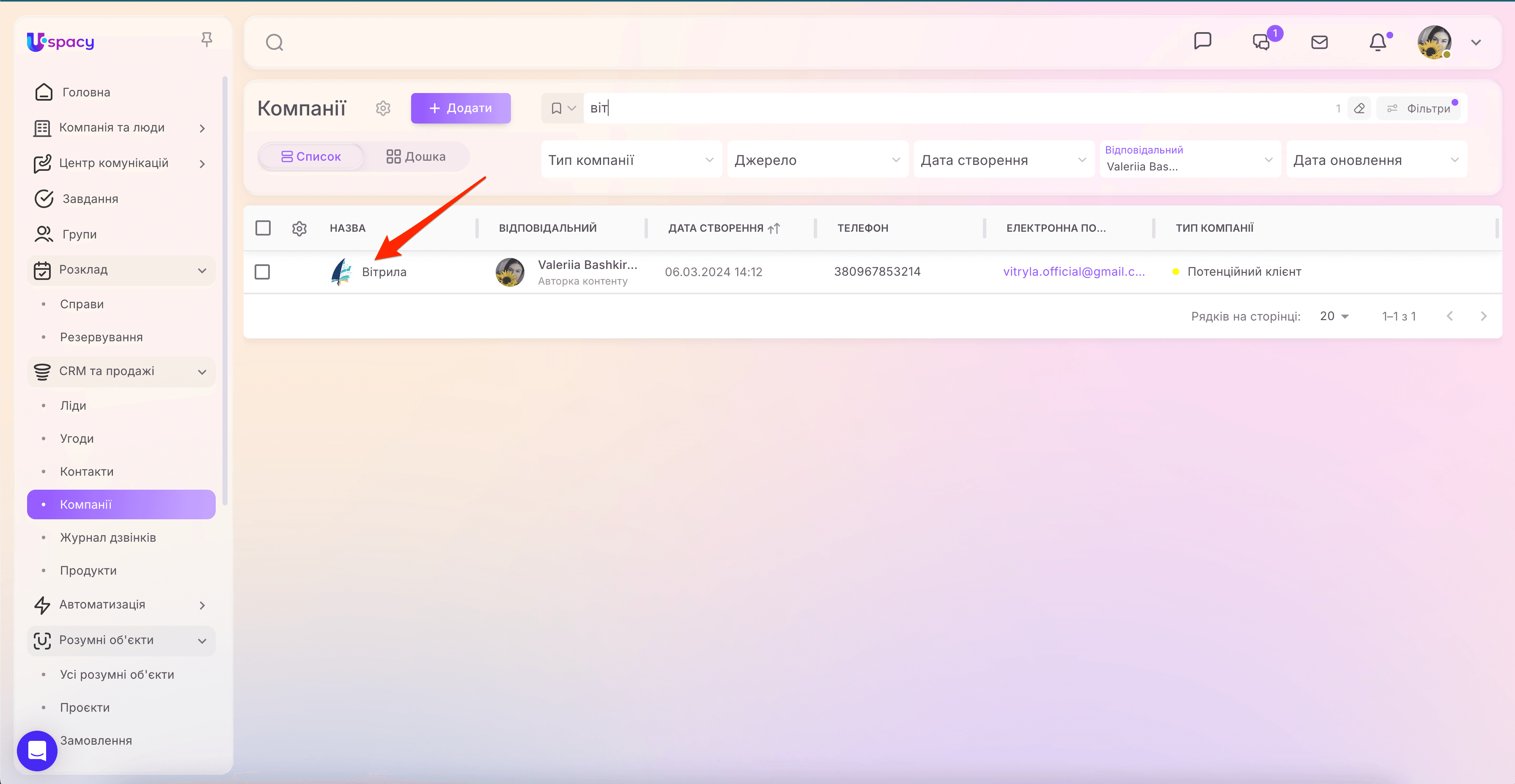Click the global search magnifier icon
The height and width of the screenshot is (784, 1515).
274,42
